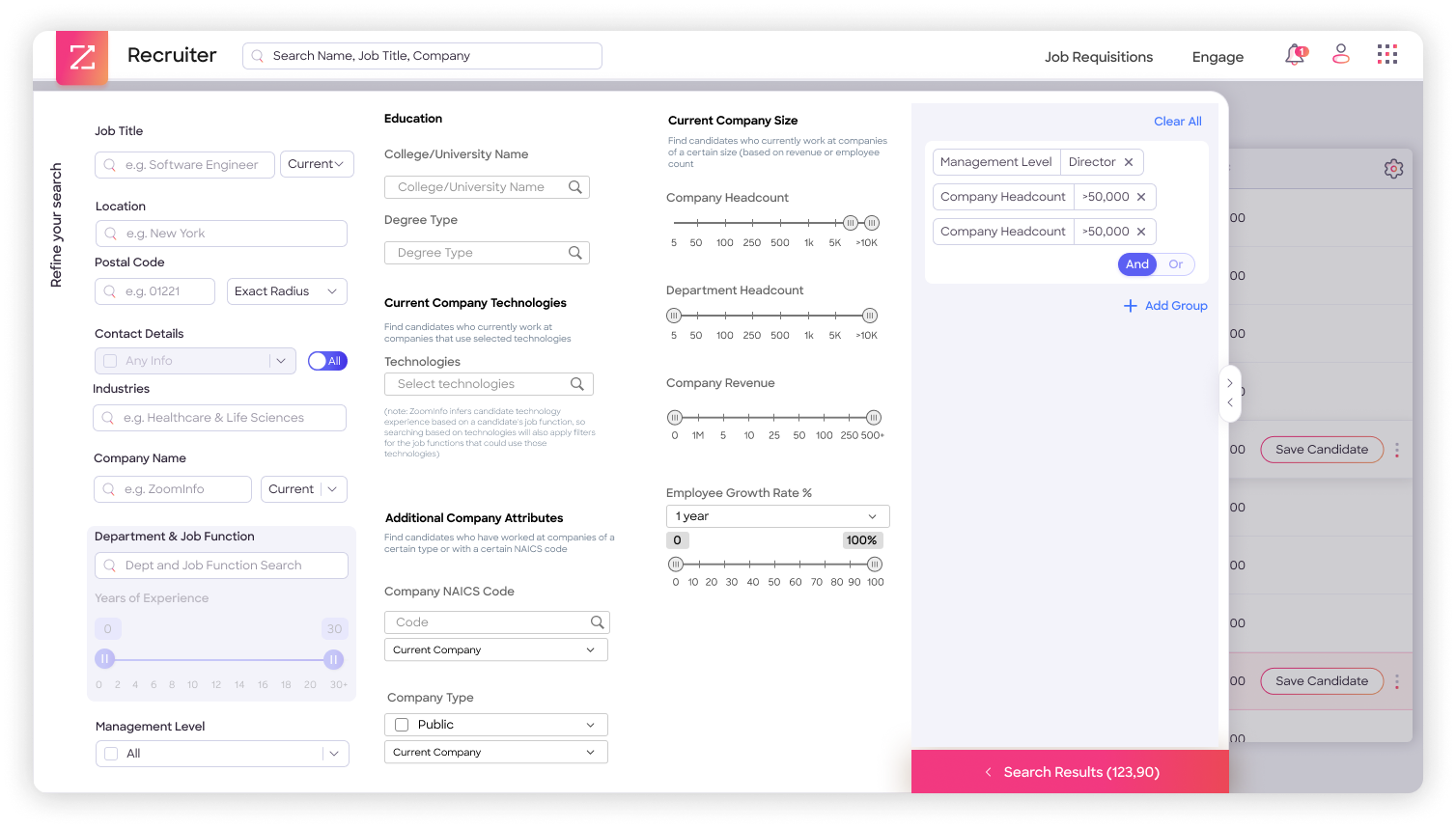Click the Company Revenue right slider handle
The image size is (1456, 828).
pyautogui.click(x=874, y=418)
